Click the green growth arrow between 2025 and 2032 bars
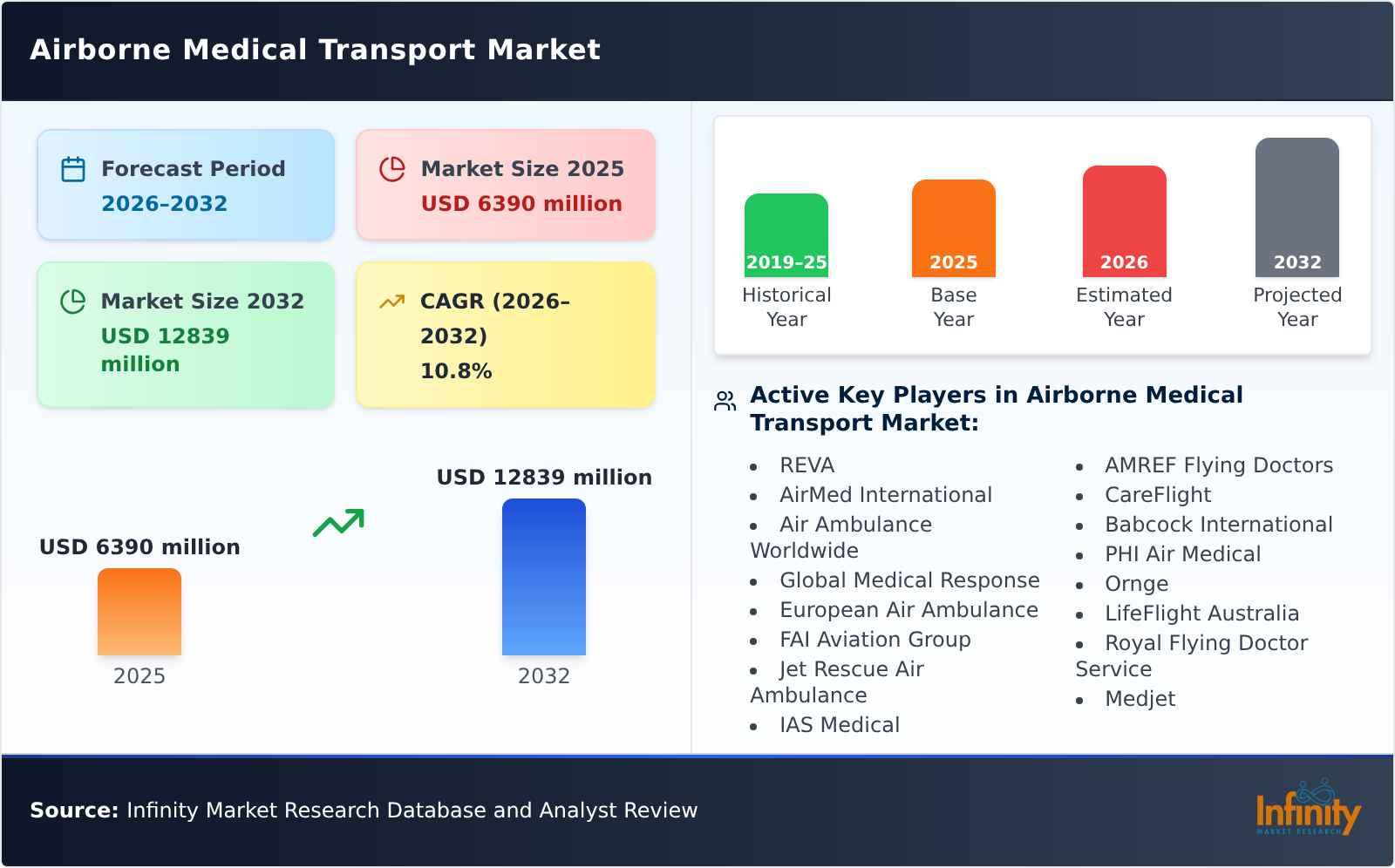This screenshot has height=868, width=1395. [340, 523]
